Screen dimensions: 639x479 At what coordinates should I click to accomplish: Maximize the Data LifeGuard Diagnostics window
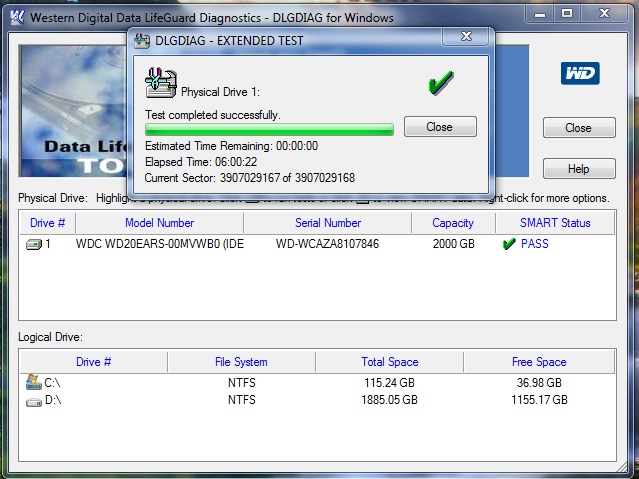[567, 14]
